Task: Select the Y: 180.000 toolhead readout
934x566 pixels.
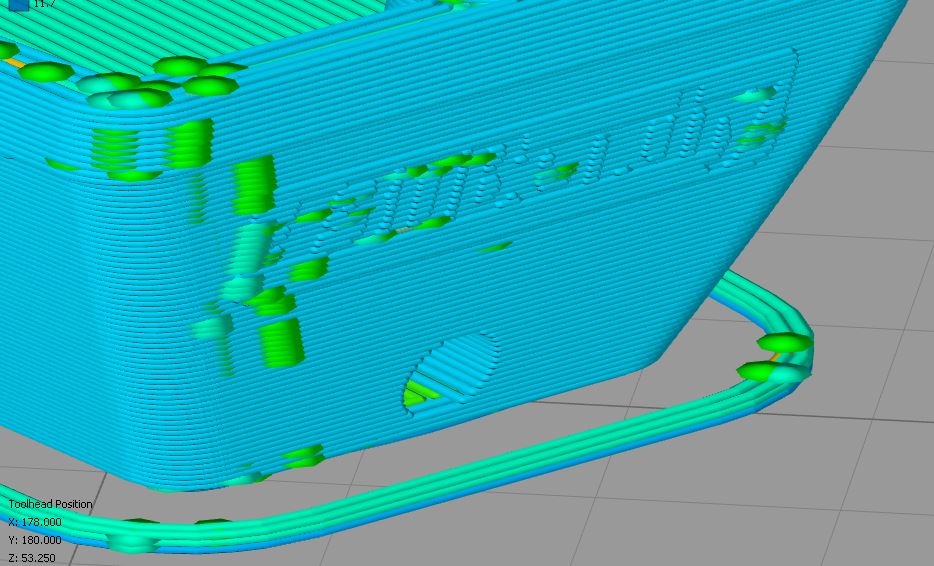Action: (35, 540)
